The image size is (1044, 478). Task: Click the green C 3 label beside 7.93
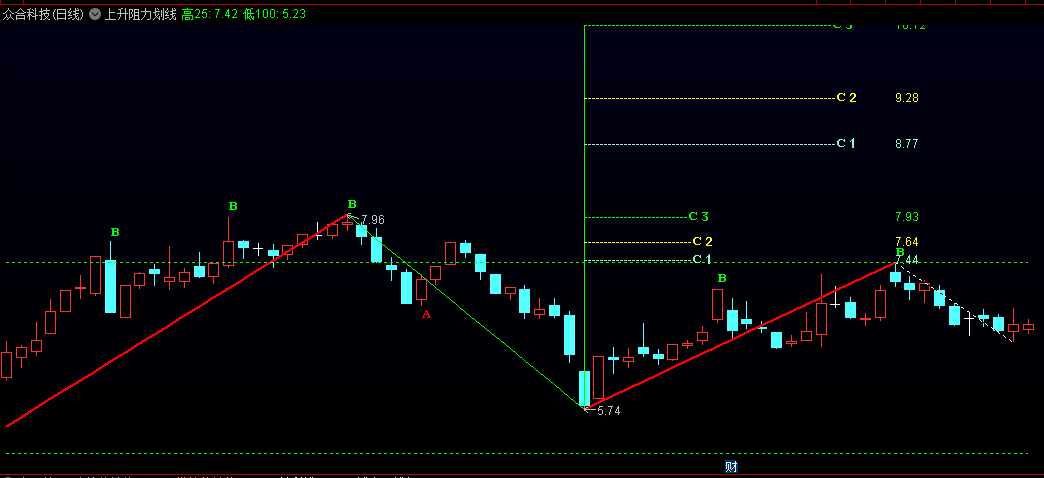coord(698,216)
